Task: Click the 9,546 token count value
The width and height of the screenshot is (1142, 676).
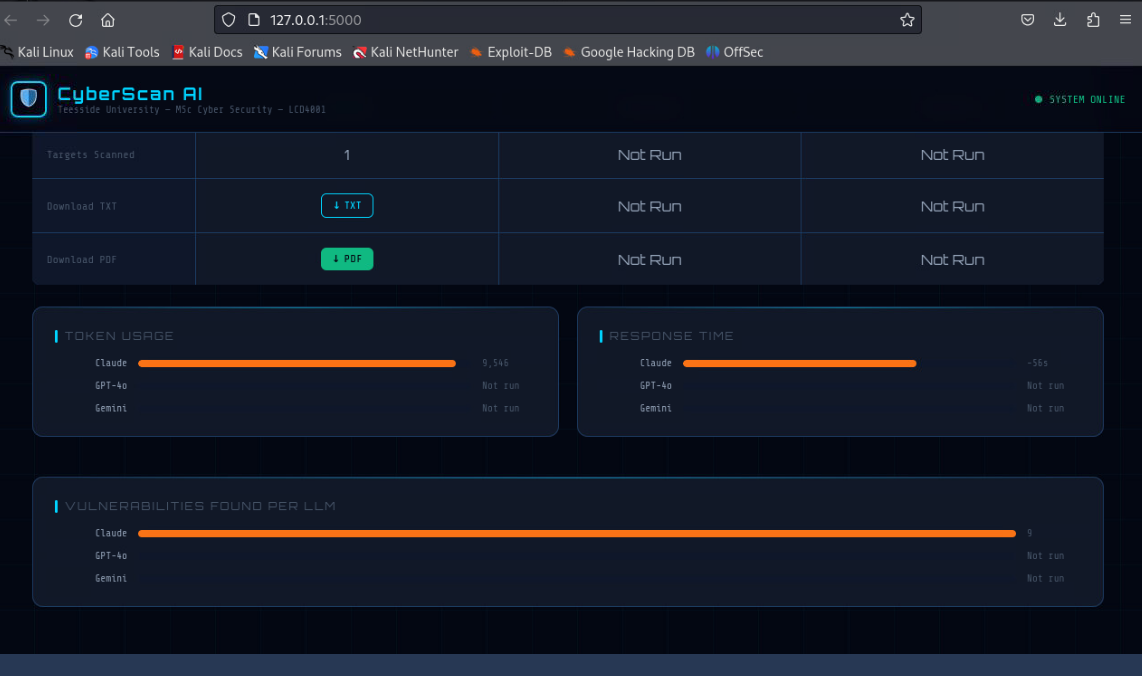Action: pyautogui.click(x=495, y=363)
